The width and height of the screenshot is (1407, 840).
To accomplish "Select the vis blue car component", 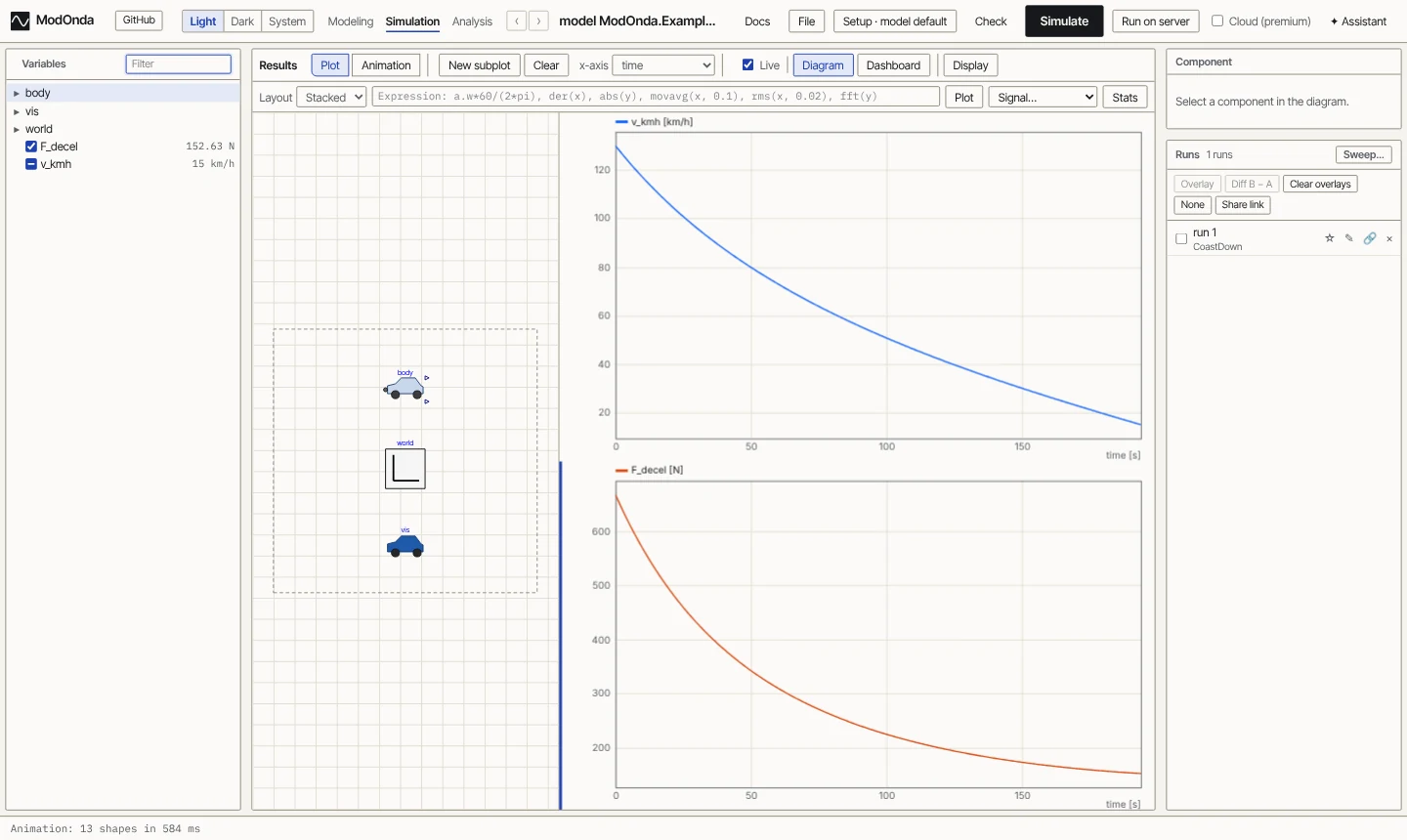I will point(405,546).
